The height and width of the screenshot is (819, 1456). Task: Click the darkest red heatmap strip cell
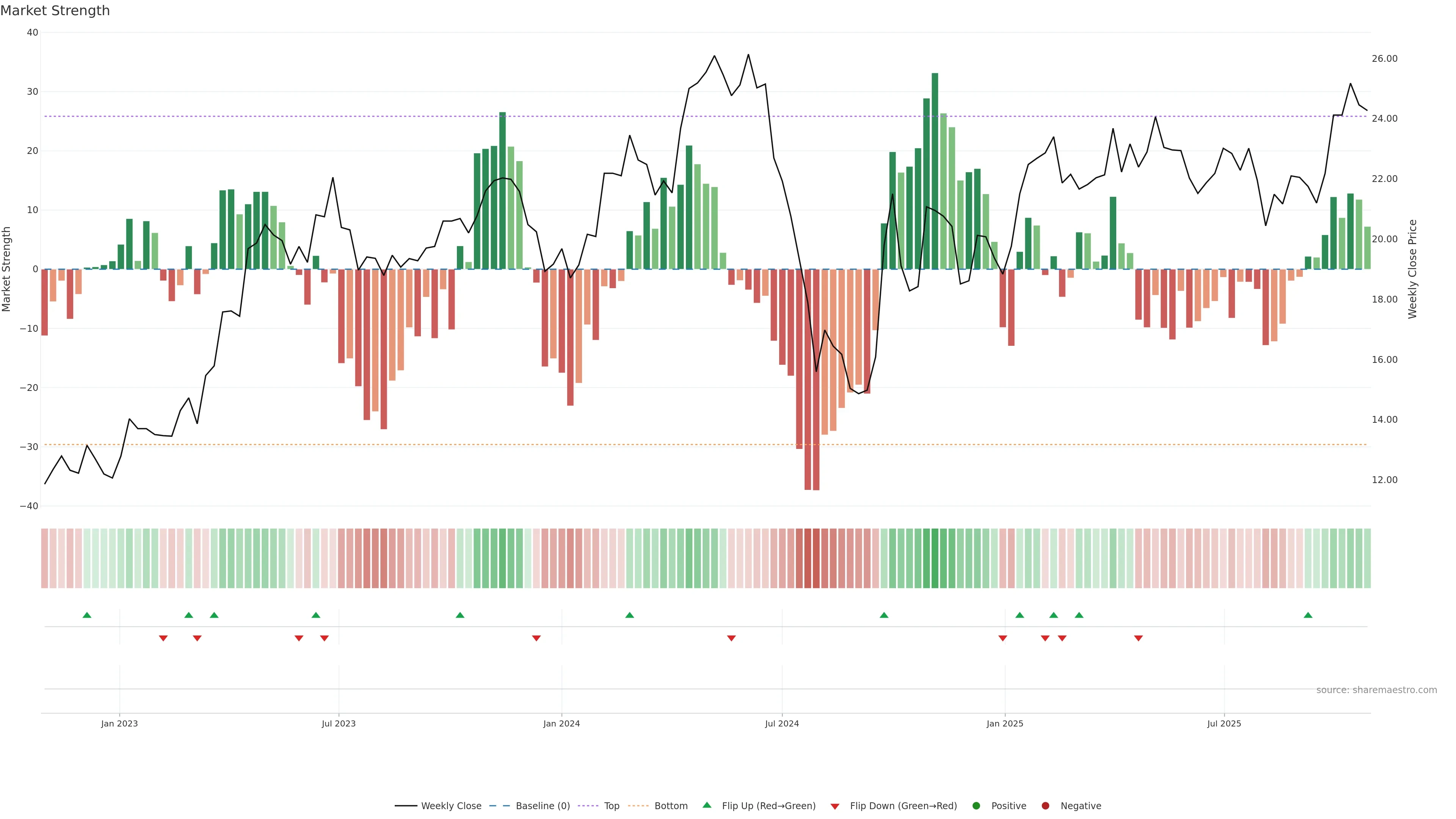[816, 559]
